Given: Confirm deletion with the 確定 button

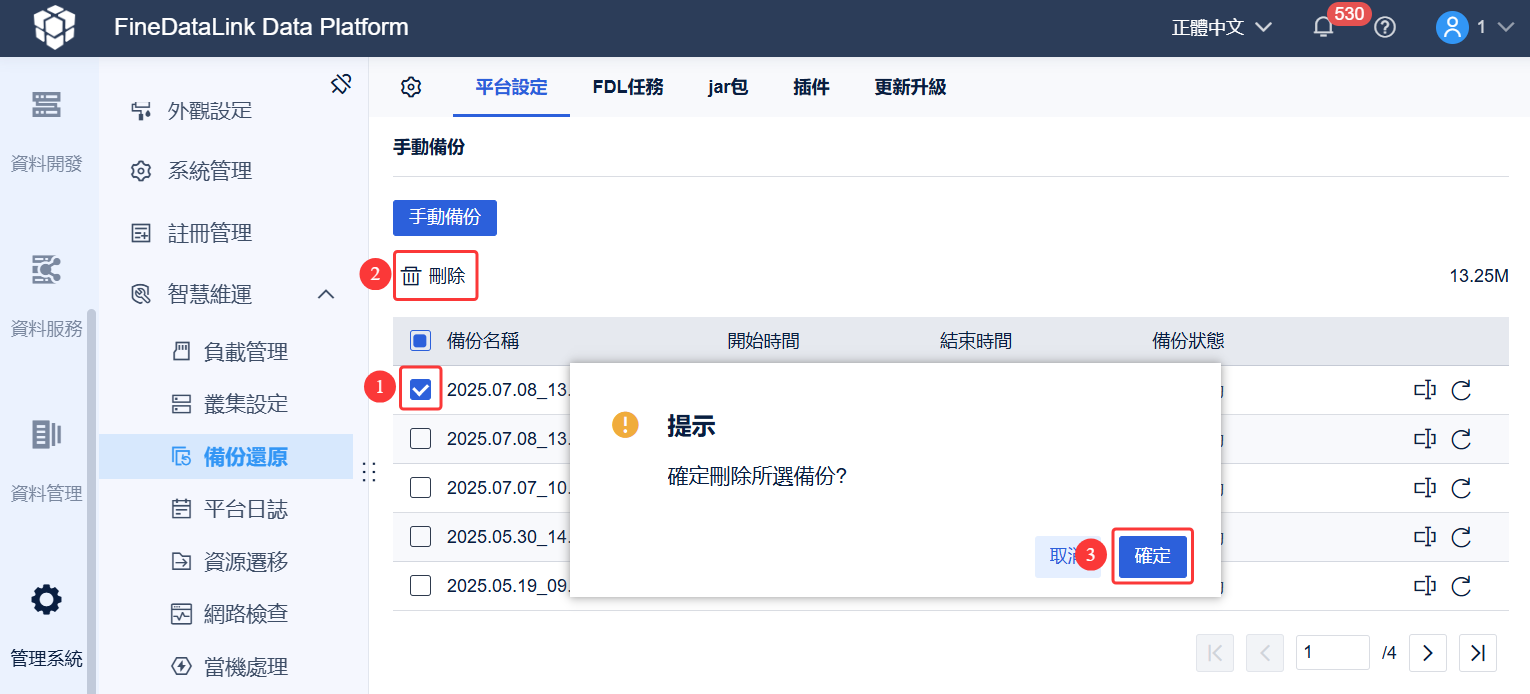Looking at the screenshot, I should [1153, 556].
